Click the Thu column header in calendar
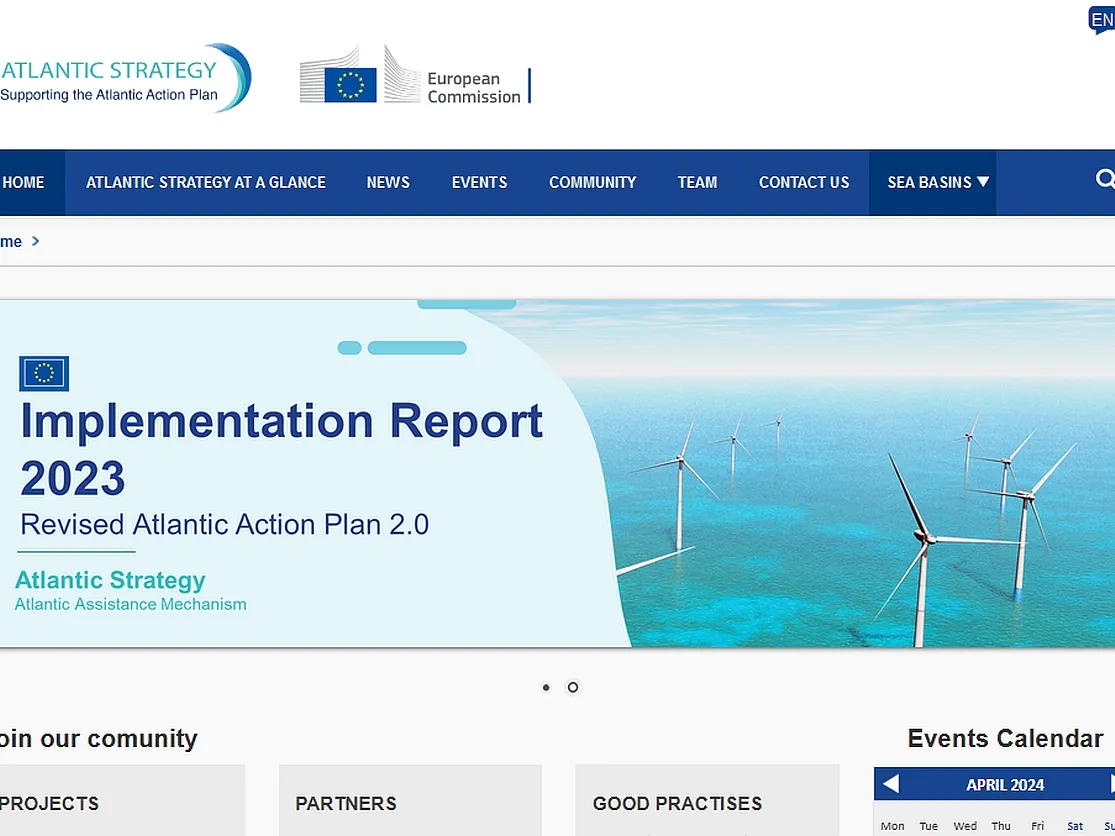1115x836 pixels. tap(1001, 826)
